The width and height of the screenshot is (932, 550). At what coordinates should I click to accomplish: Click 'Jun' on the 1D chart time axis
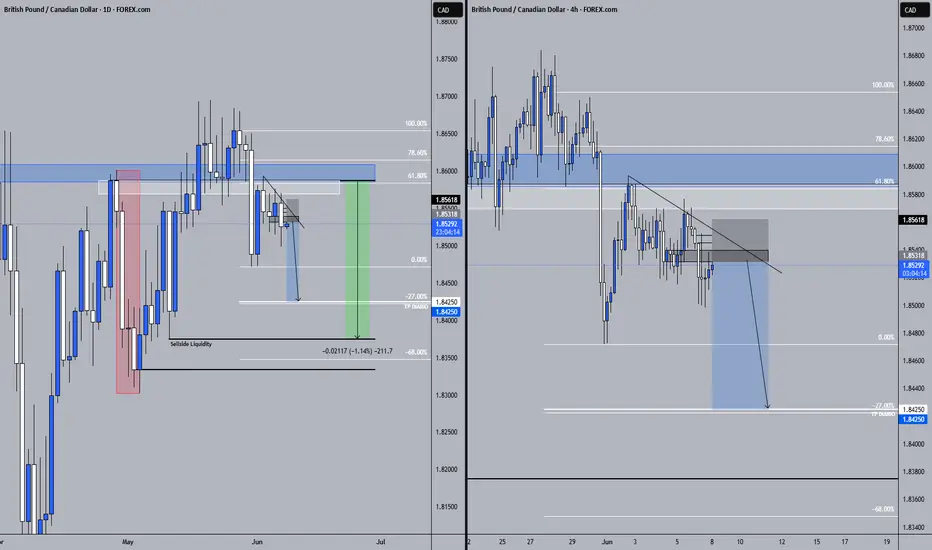[257, 542]
